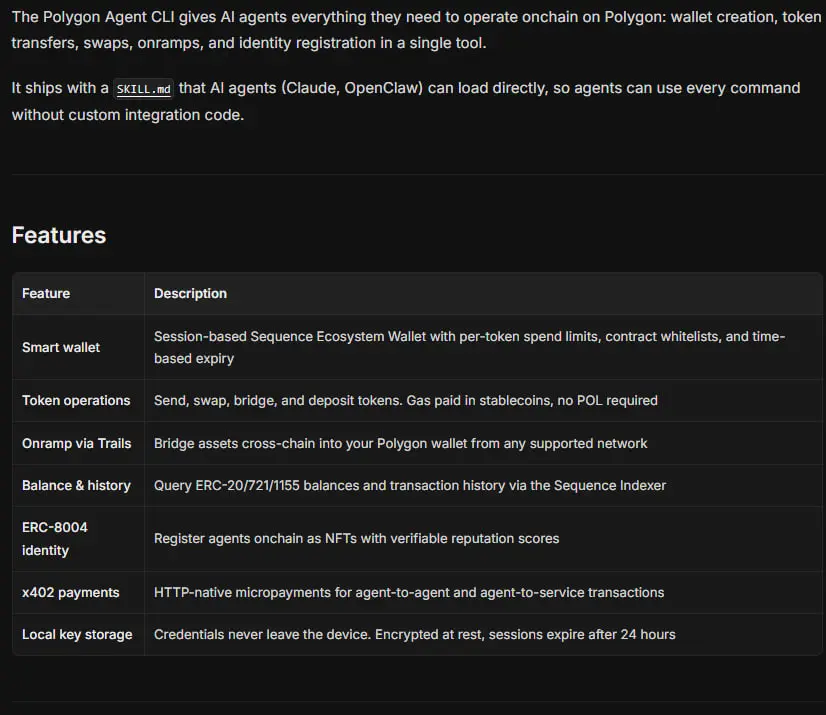Select the Token operations feature cell
Screen dimensions: 826x715
click(76, 400)
